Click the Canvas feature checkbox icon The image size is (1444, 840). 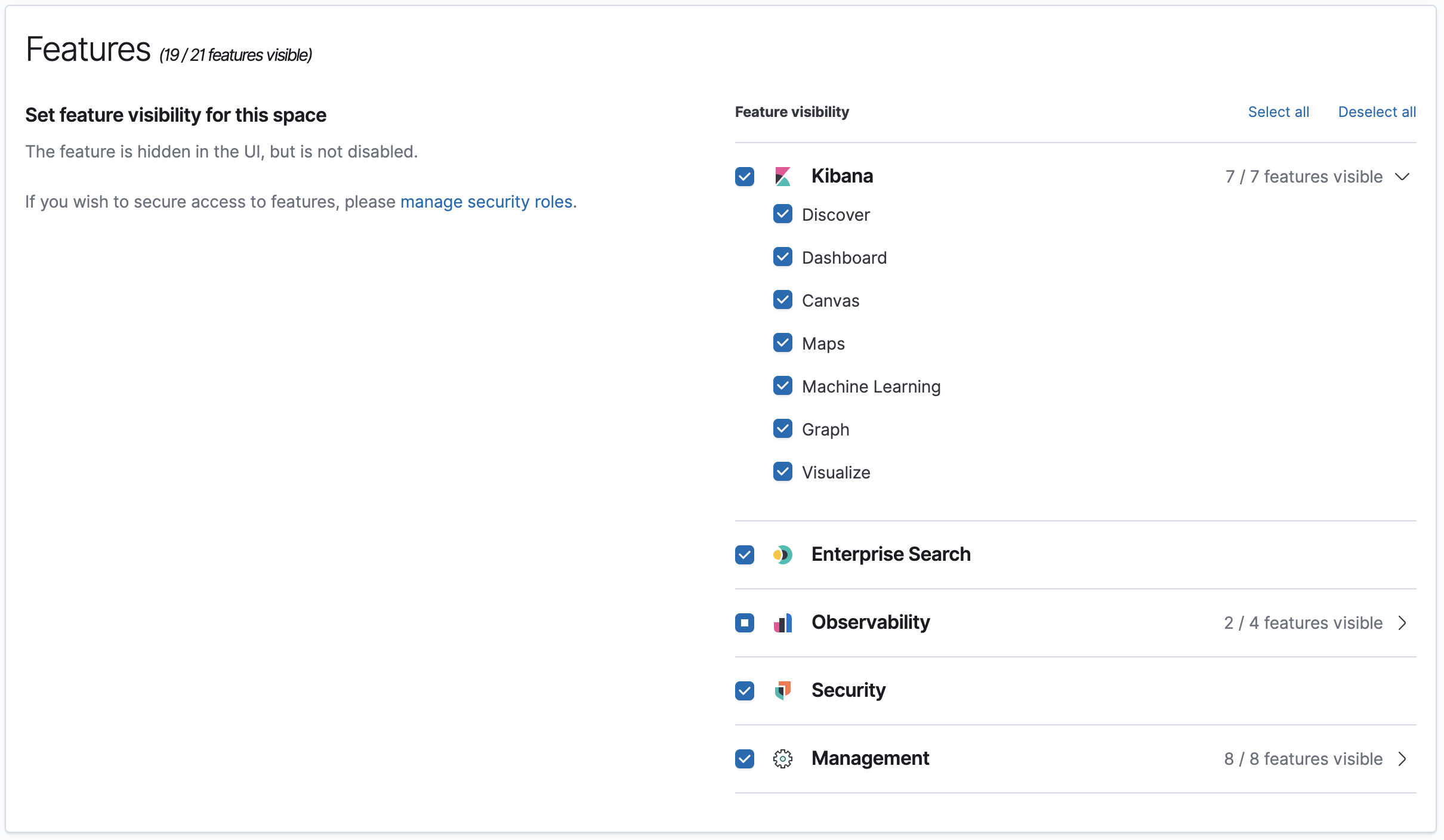click(x=783, y=300)
